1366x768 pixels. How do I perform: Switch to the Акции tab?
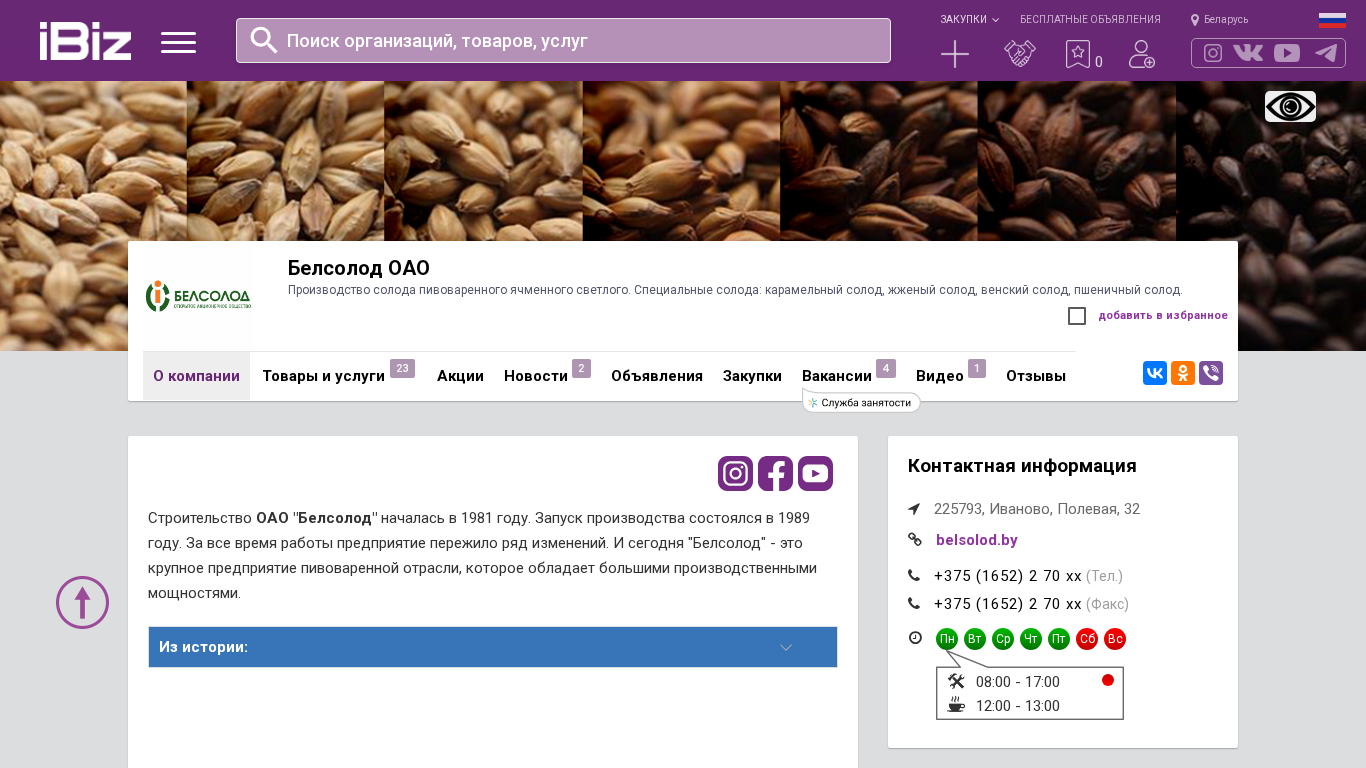pos(460,376)
